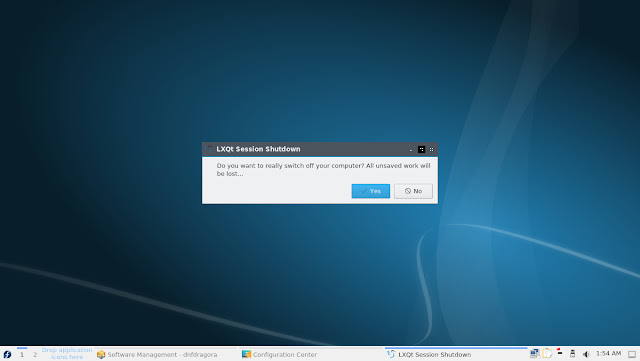
Task: Maximize the LXQt Session Shutdown dialog
Action: point(421,149)
